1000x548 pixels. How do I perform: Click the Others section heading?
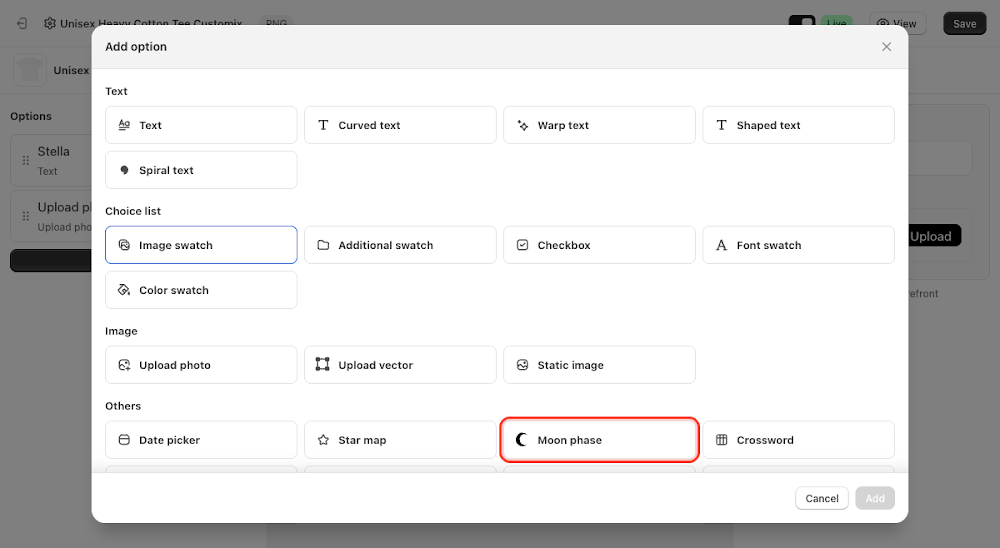123,406
